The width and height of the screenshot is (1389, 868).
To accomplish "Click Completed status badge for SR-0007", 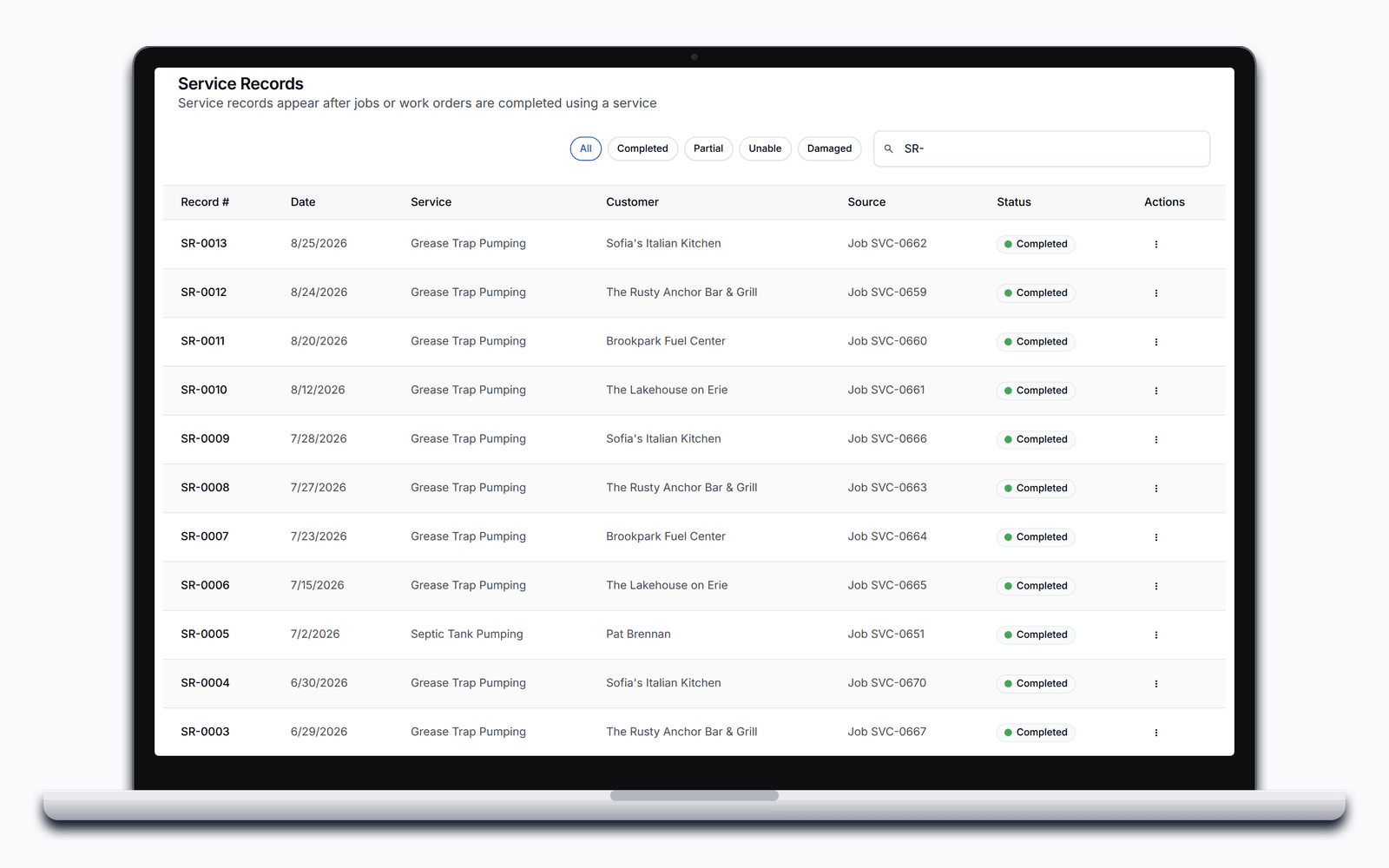I will (1036, 537).
